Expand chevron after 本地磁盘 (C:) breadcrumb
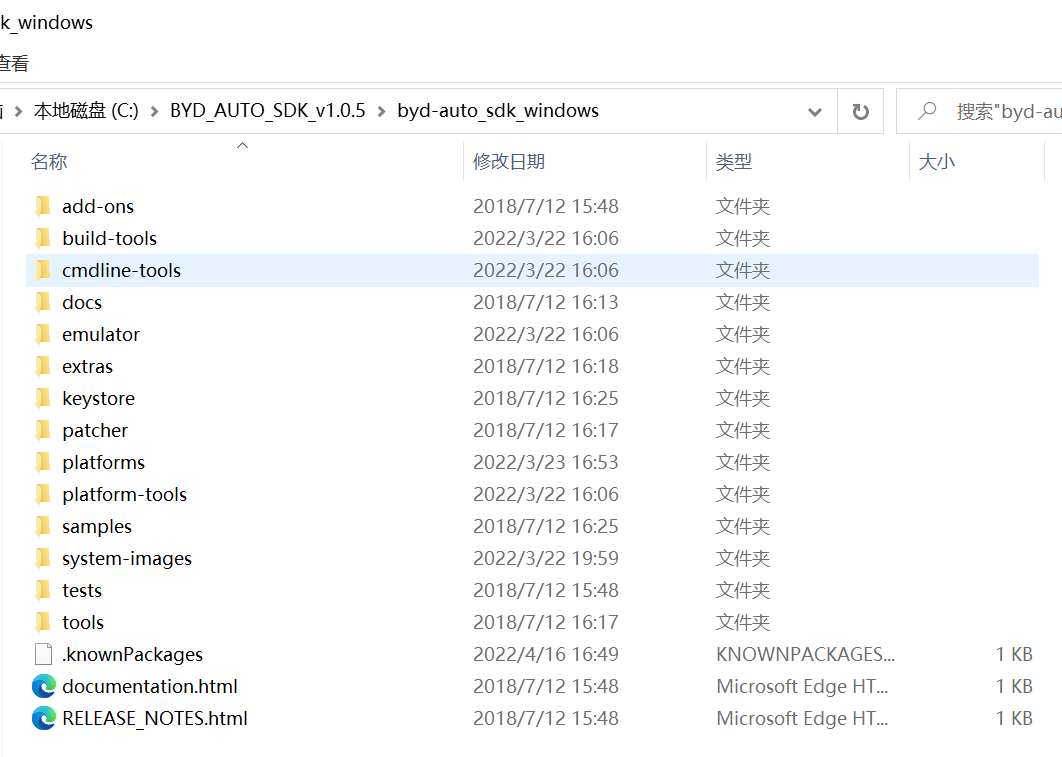This screenshot has height=757, width=1062. 154,111
